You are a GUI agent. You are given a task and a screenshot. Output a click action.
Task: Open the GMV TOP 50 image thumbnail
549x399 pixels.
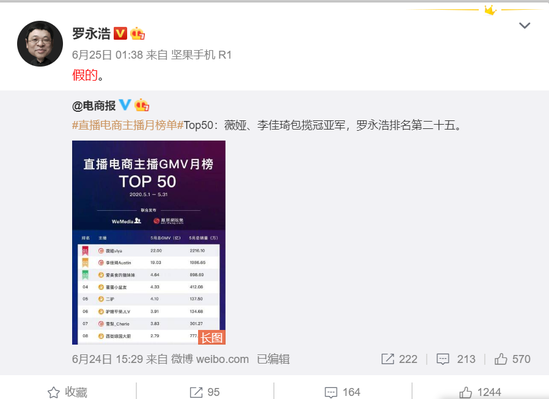tap(149, 243)
